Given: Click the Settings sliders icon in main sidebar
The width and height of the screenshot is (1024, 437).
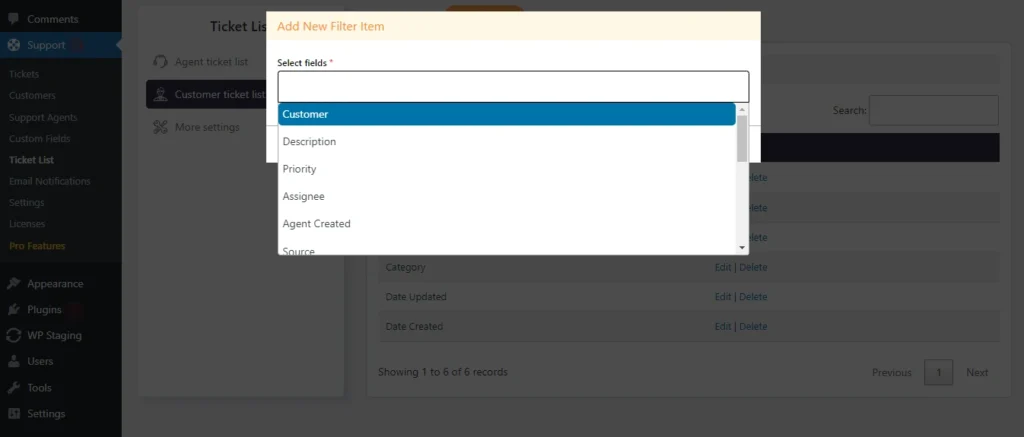Looking at the screenshot, I should [x=13, y=413].
